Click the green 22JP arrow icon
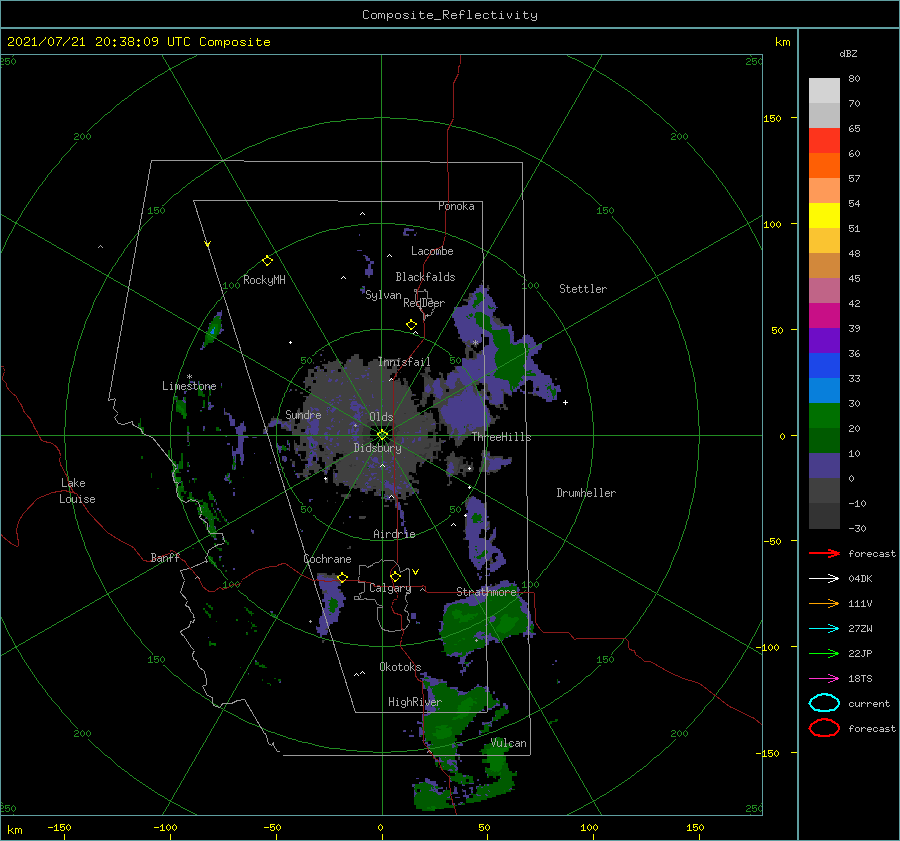 (x=824, y=653)
